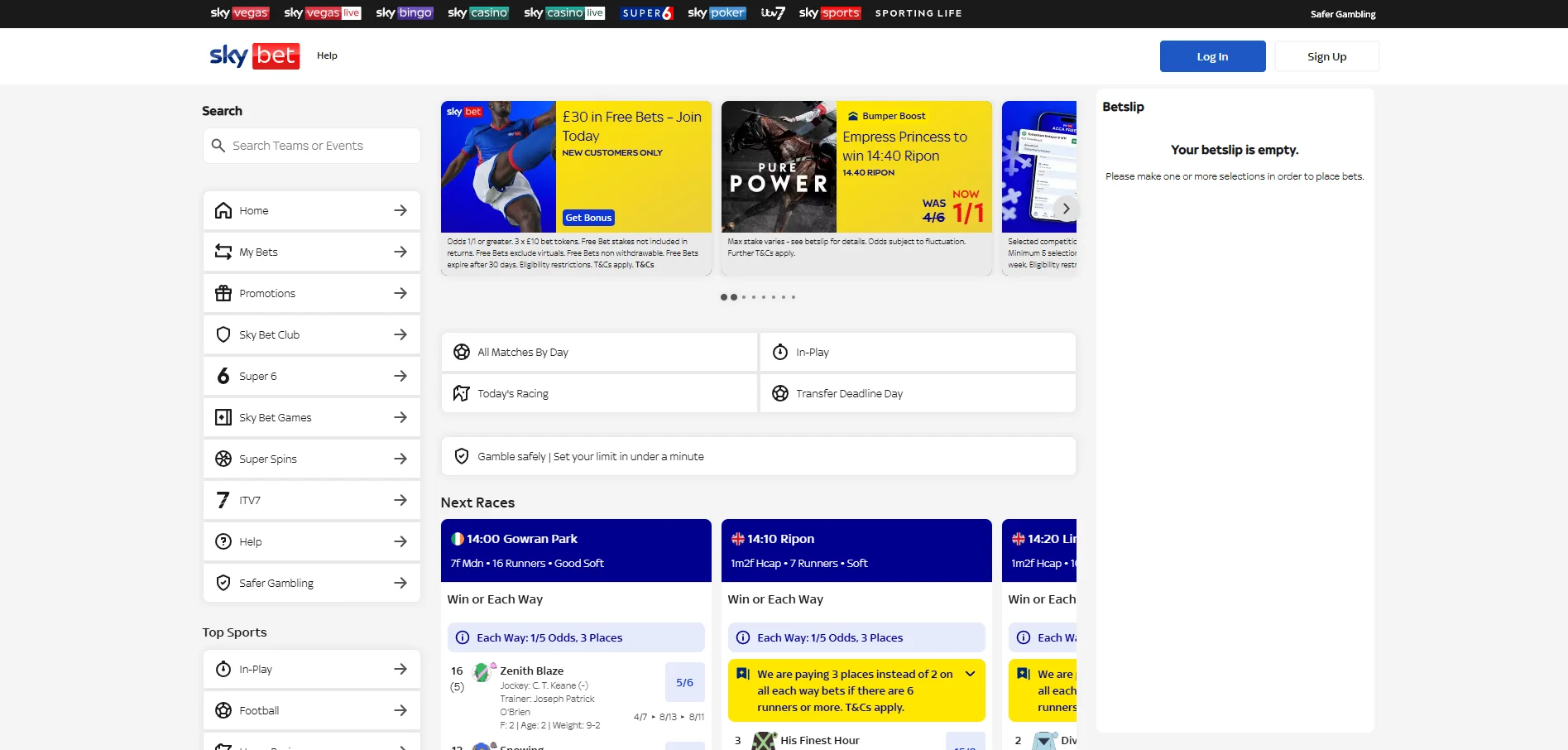Click the search magnifier icon
This screenshot has width=1568, height=750.
pos(218,146)
